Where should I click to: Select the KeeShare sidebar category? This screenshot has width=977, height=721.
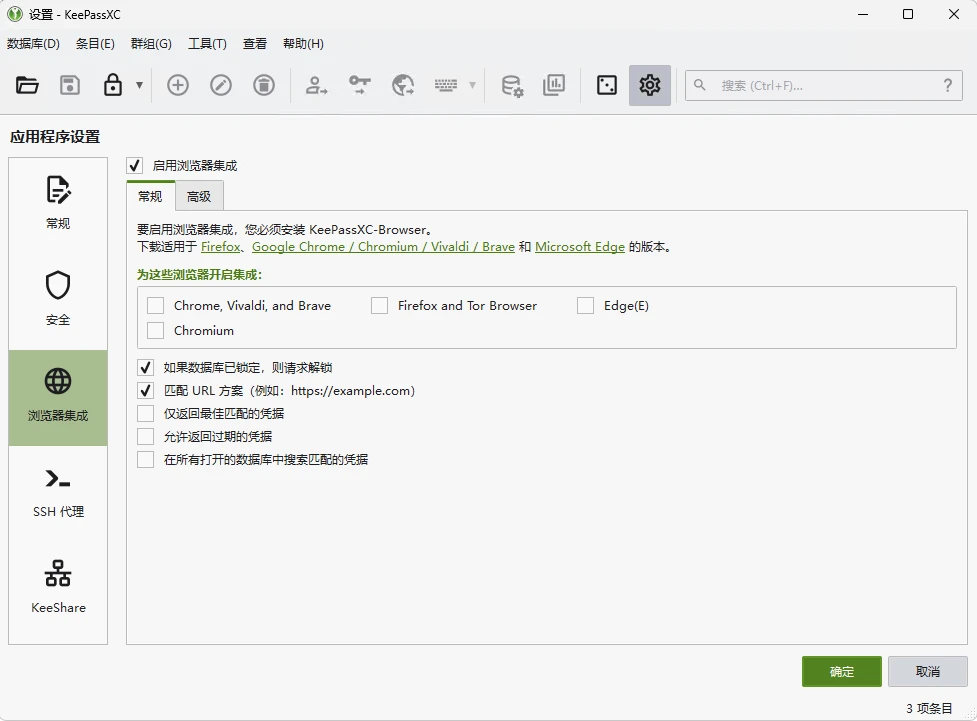coord(58,590)
